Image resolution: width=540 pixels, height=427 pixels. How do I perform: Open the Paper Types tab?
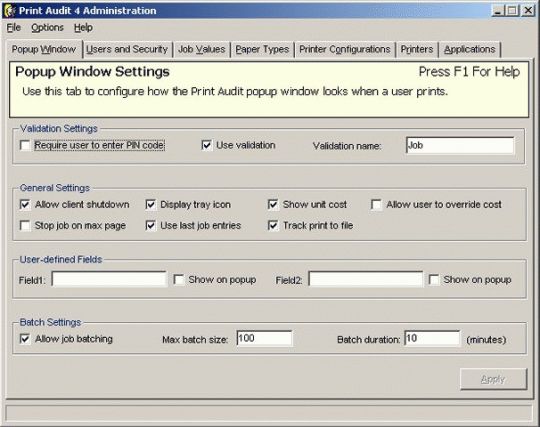pos(262,49)
